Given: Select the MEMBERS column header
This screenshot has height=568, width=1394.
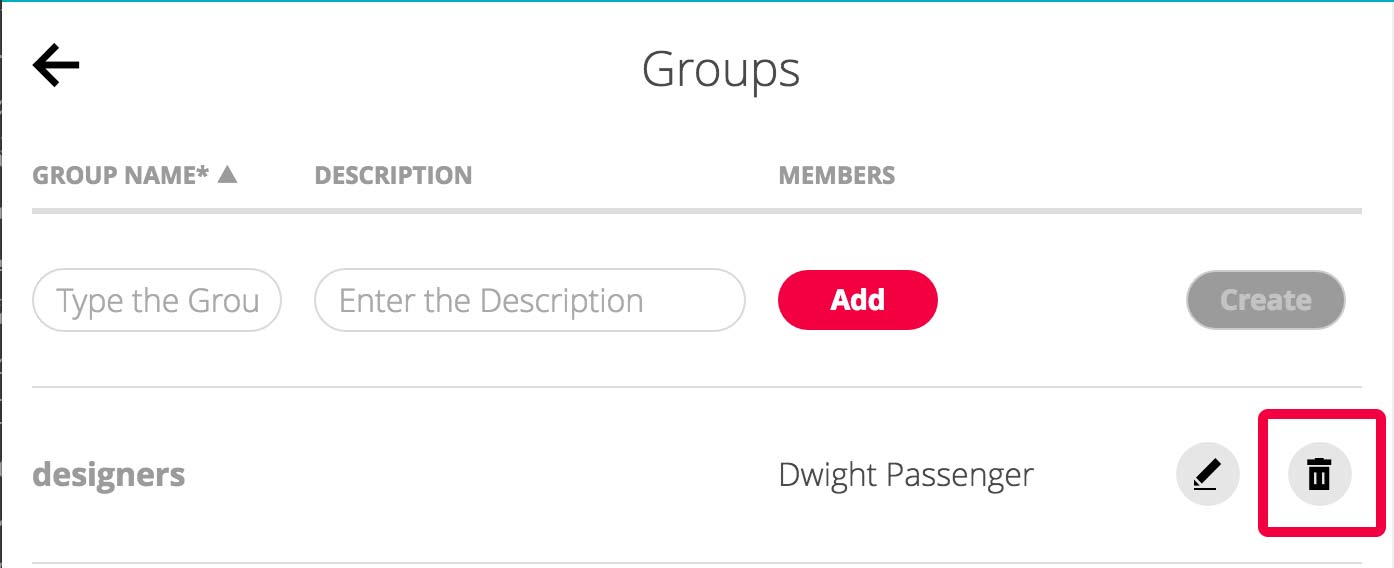Looking at the screenshot, I should pos(837,175).
